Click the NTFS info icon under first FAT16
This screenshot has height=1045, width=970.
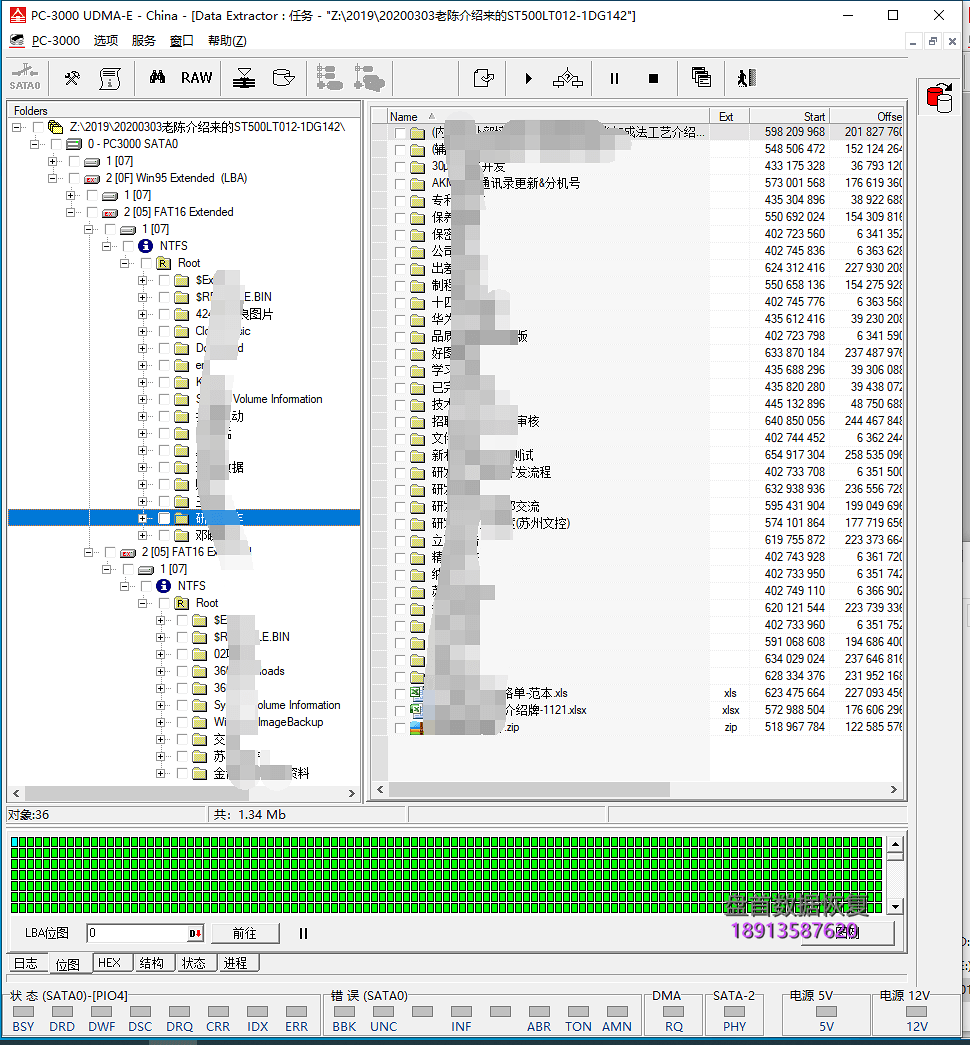click(x=145, y=246)
